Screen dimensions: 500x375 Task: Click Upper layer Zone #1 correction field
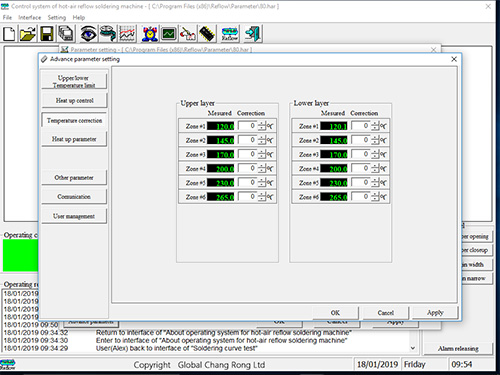pyautogui.click(x=248, y=126)
